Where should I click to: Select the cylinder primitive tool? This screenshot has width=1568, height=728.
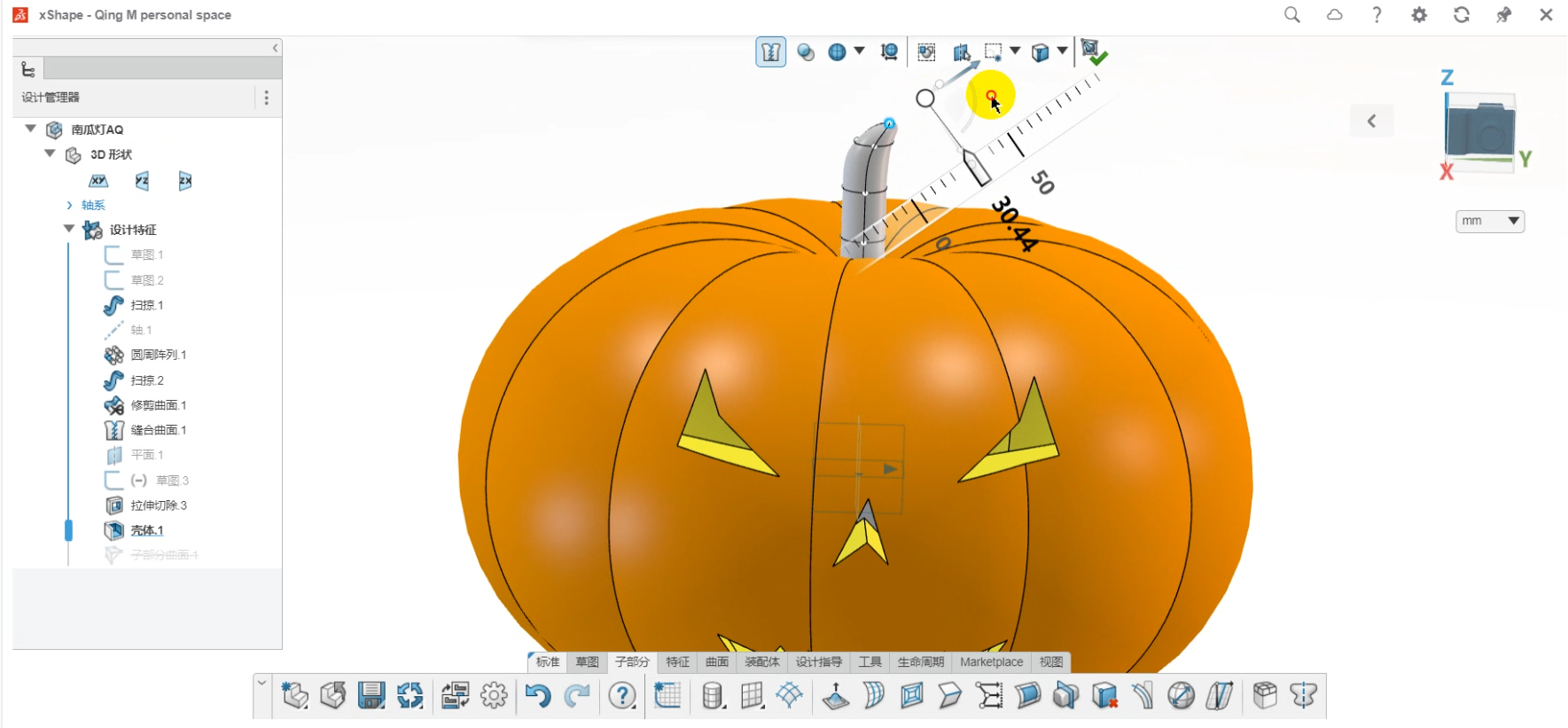(713, 696)
